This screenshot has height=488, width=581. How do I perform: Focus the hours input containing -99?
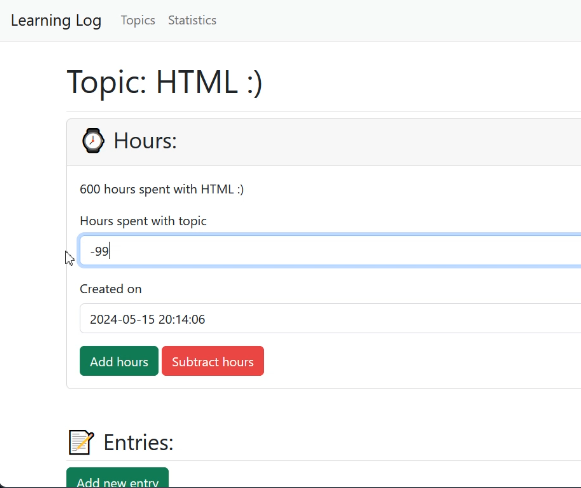[x=330, y=251]
